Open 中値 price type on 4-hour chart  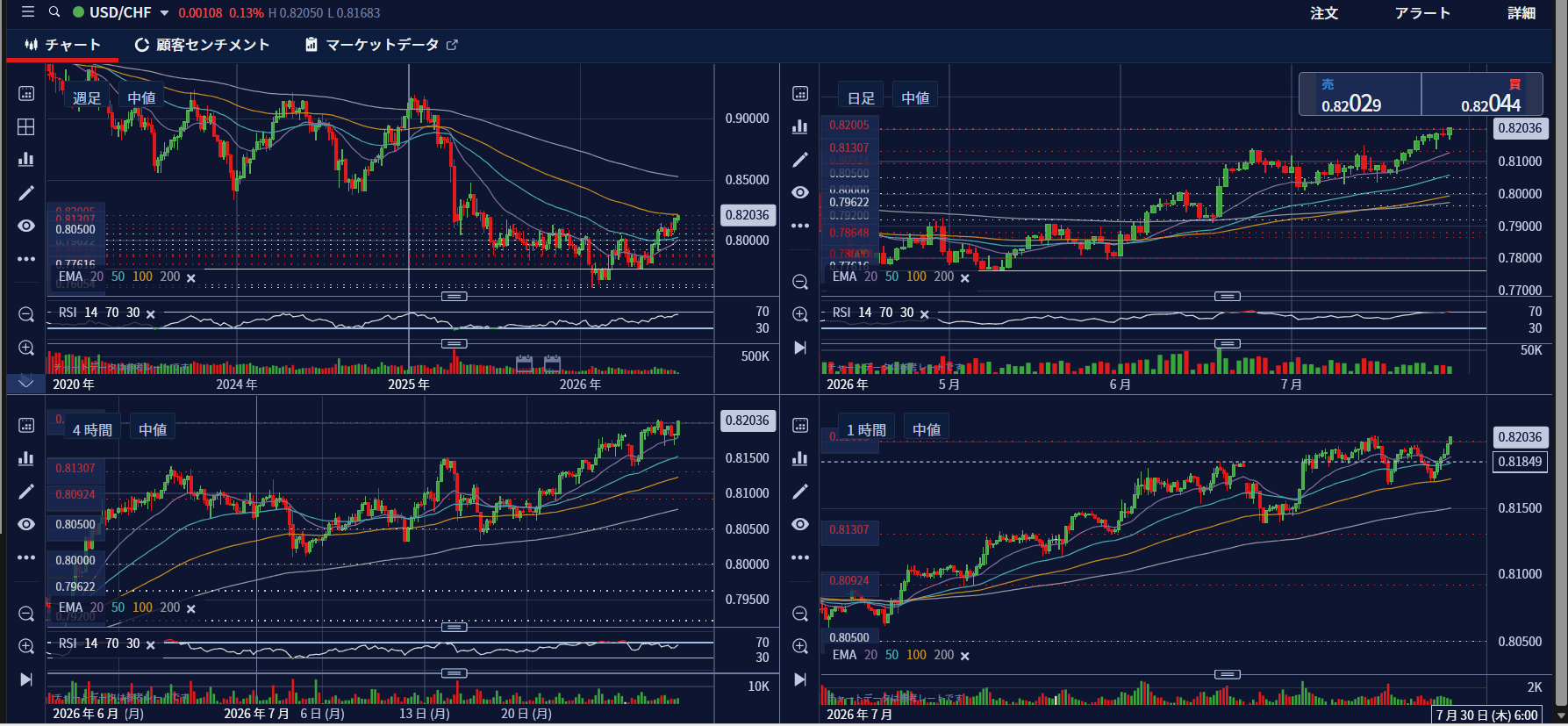pyautogui.click(x=153, y=429)
